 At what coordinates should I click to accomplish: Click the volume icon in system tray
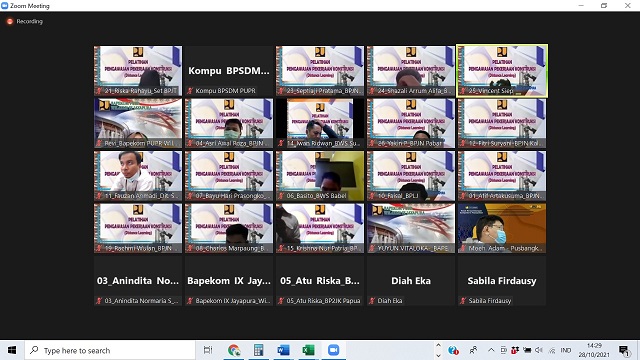539,350
